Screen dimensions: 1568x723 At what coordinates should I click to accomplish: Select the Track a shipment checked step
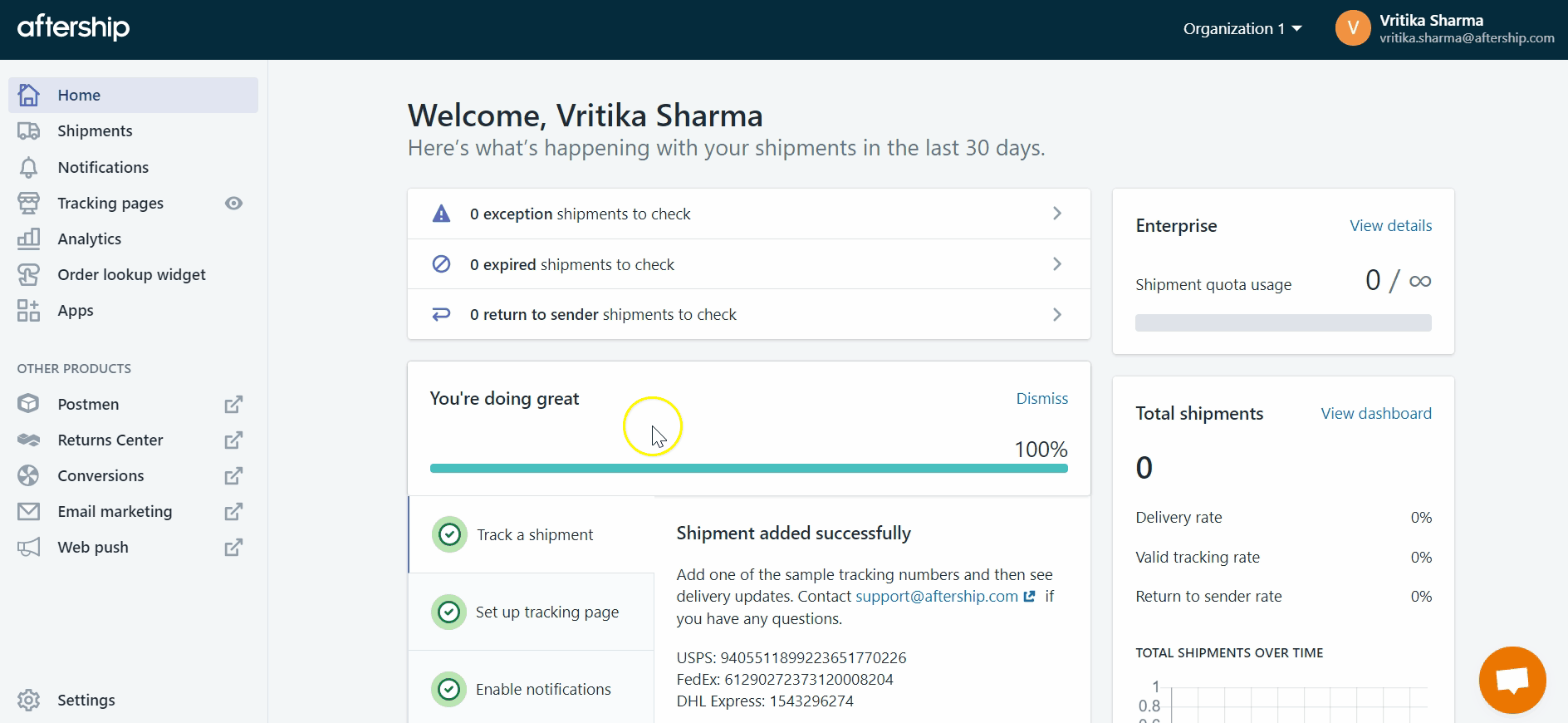532,534
